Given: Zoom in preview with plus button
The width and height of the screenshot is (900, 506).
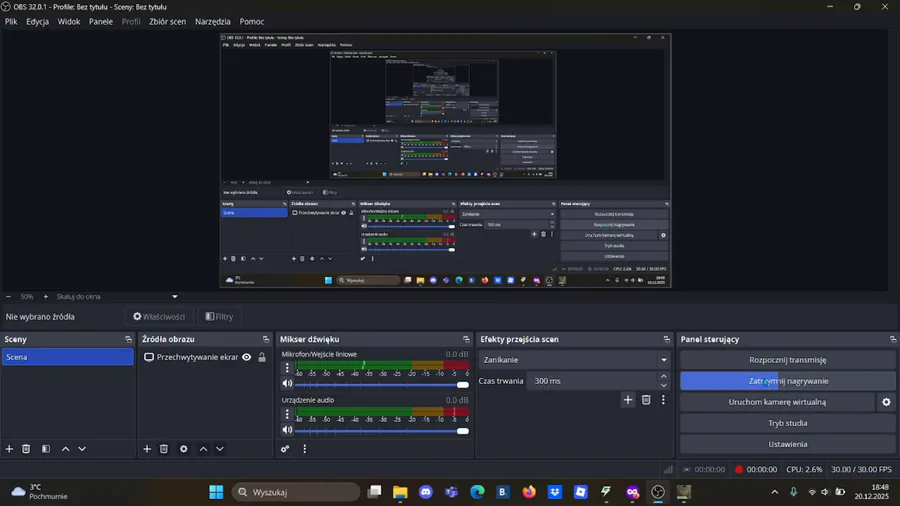Looking at the screenshot, I should pyautogui.click(x=46, y=297).
